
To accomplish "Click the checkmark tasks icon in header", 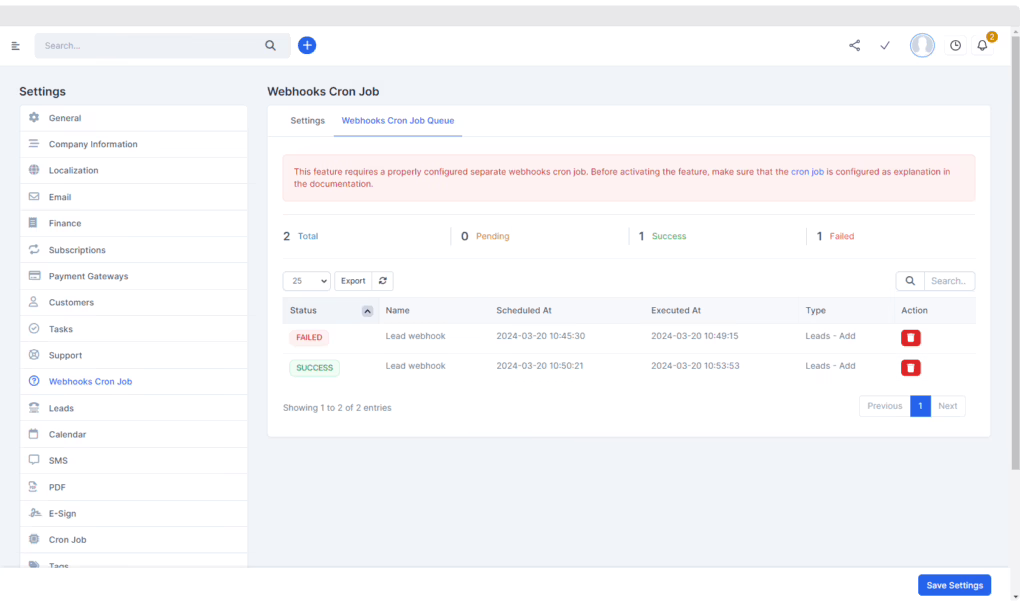I will coord(885,45).
